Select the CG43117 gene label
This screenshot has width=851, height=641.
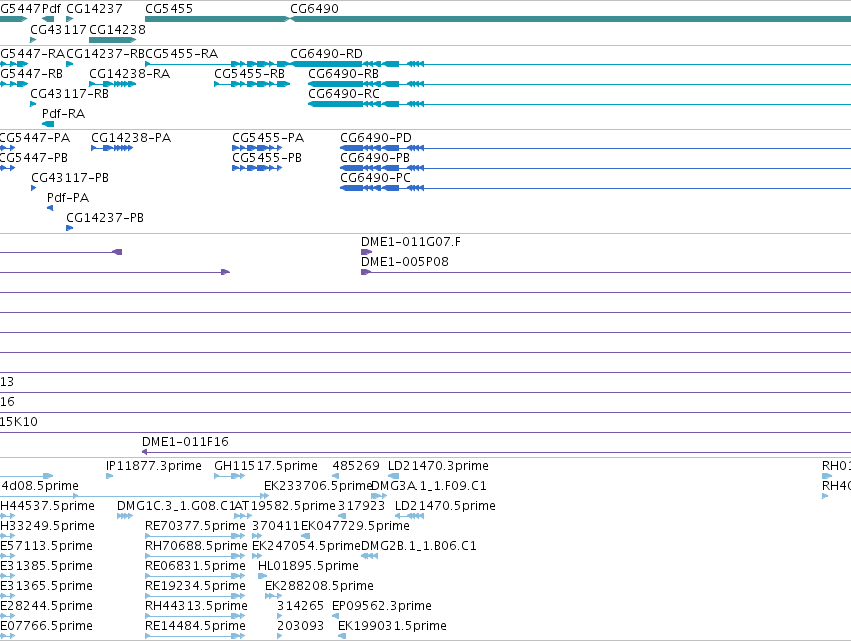tap(58, 29)
